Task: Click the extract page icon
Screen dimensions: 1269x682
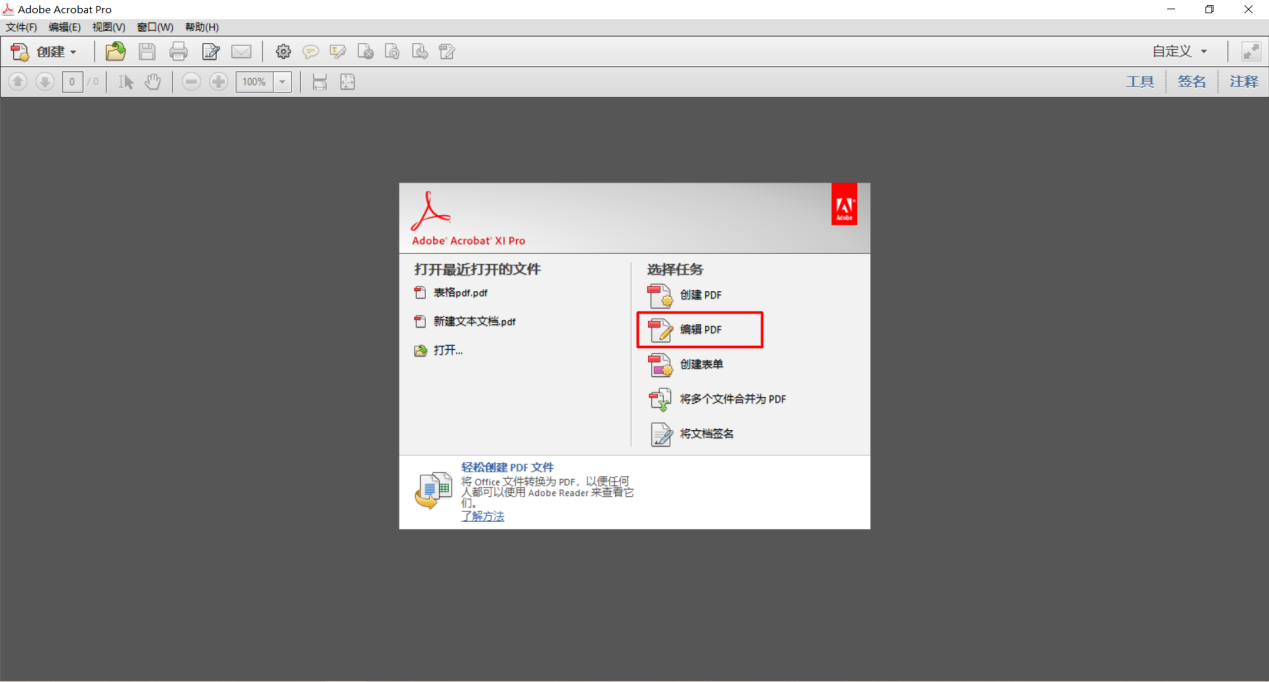Action: [420, 52]
